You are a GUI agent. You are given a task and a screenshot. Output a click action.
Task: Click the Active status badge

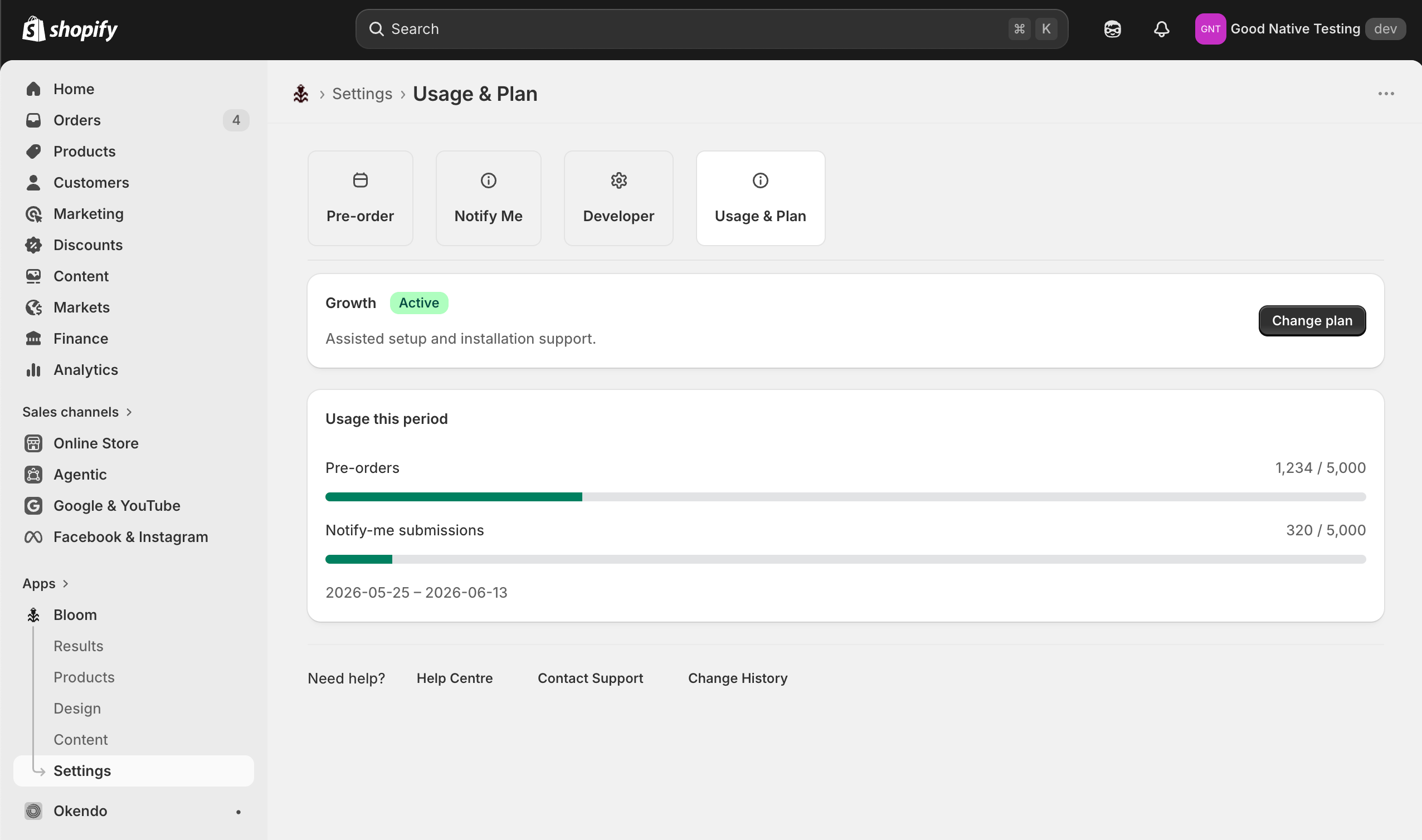tap(419, 303)
